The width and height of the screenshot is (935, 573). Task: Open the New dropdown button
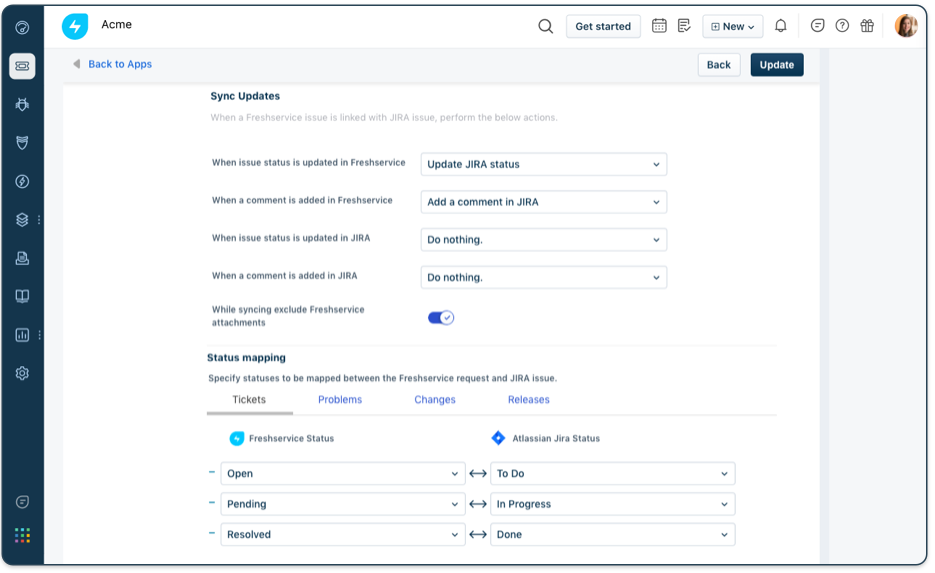pos(732,27)
